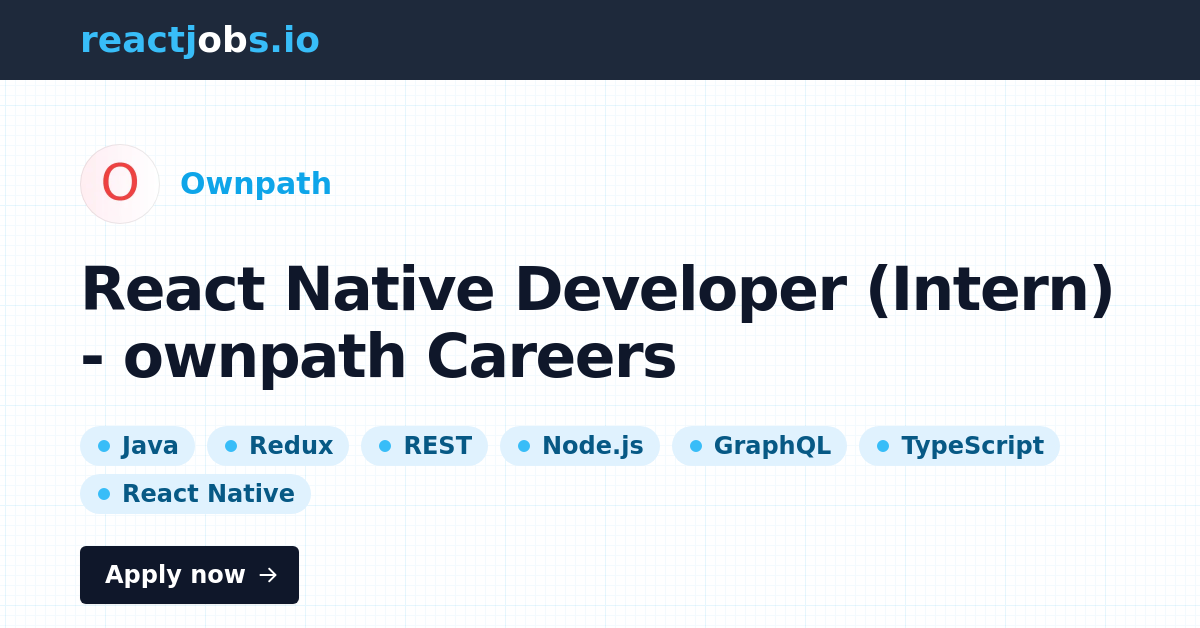Toggle the REST skill tag

[424, 445]
